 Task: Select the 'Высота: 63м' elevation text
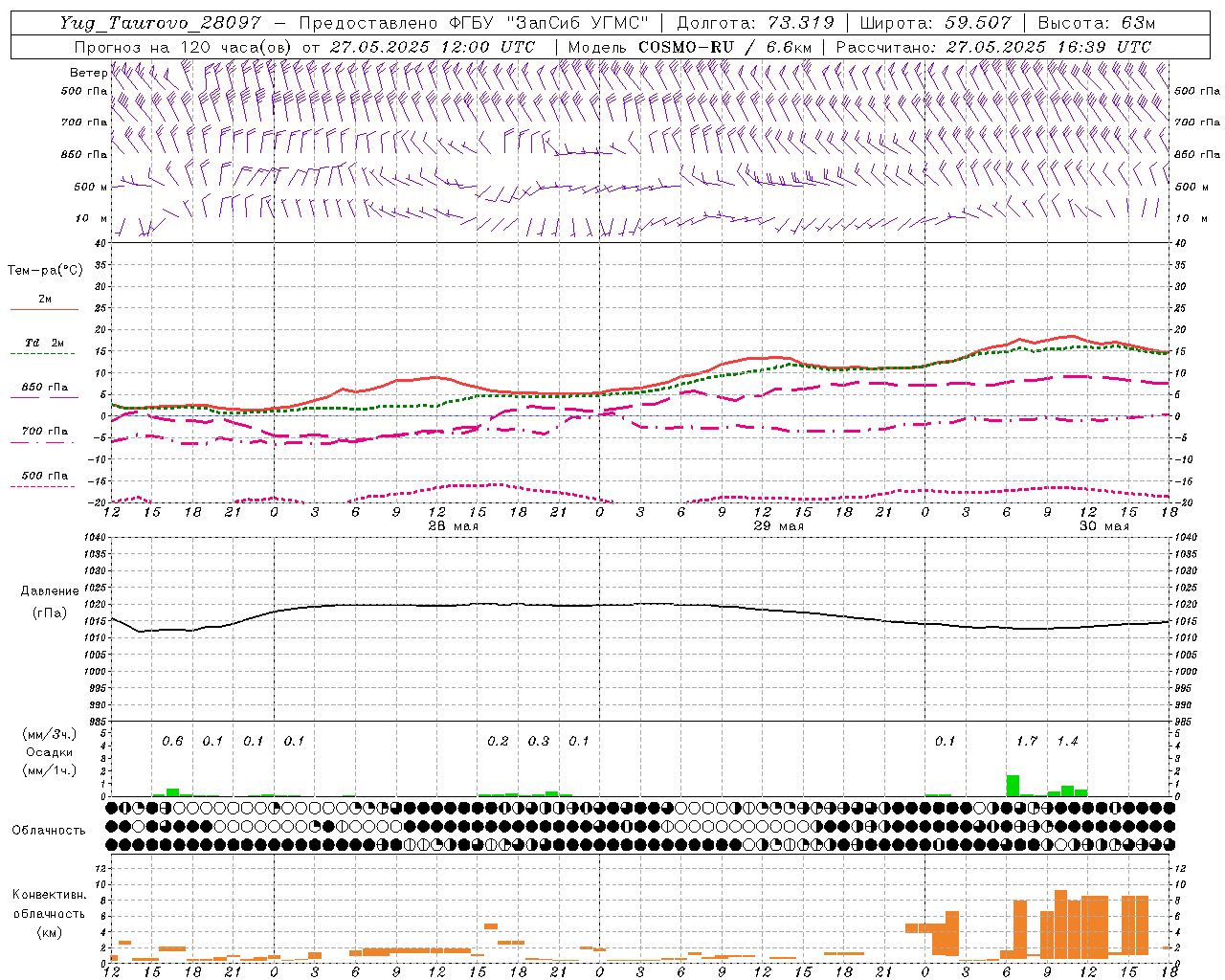click(x=1095, y=23)
